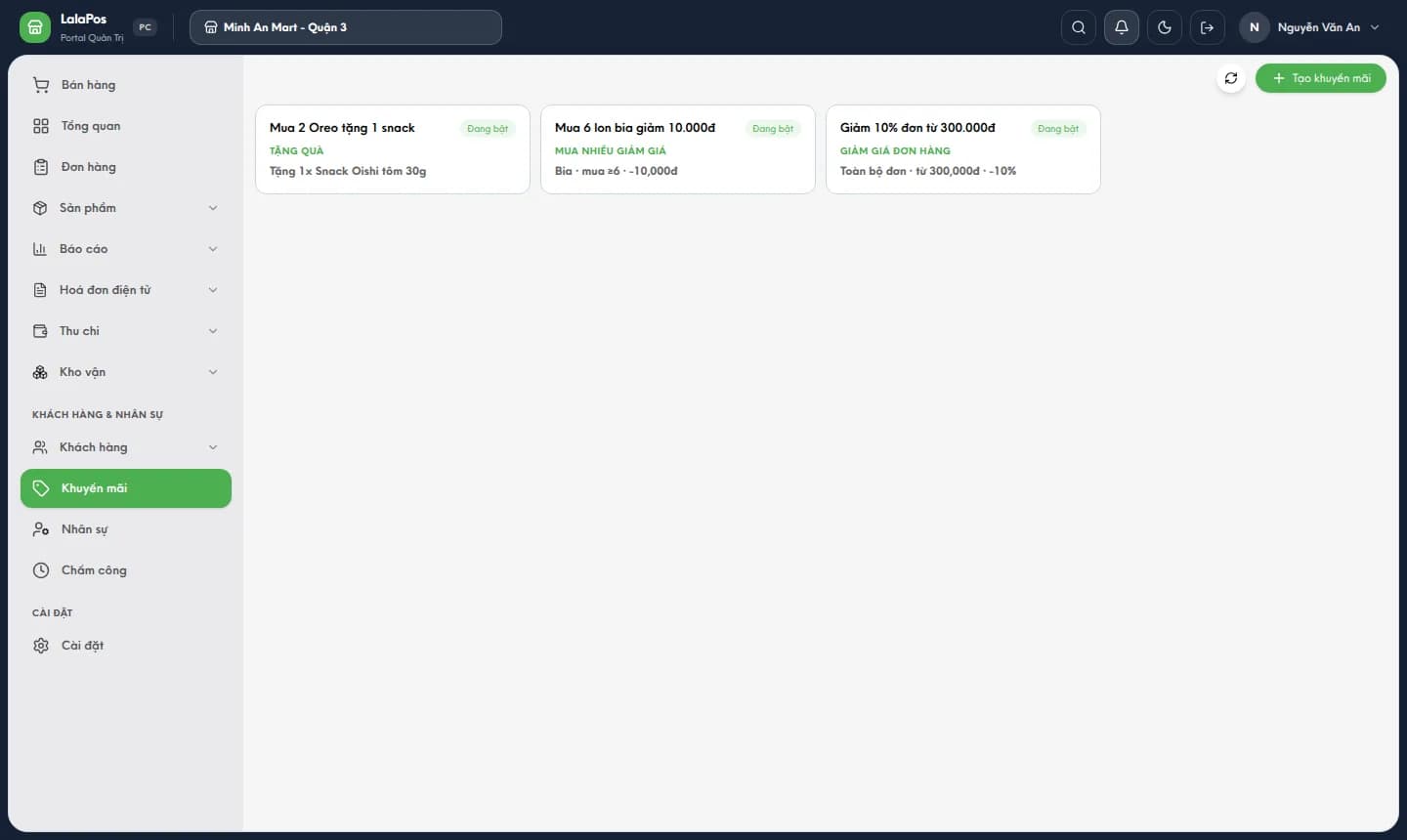Viewport: 1407px width, 840px height.
Task: Expand the Thu chi submenu chevron
Action: 213,331
